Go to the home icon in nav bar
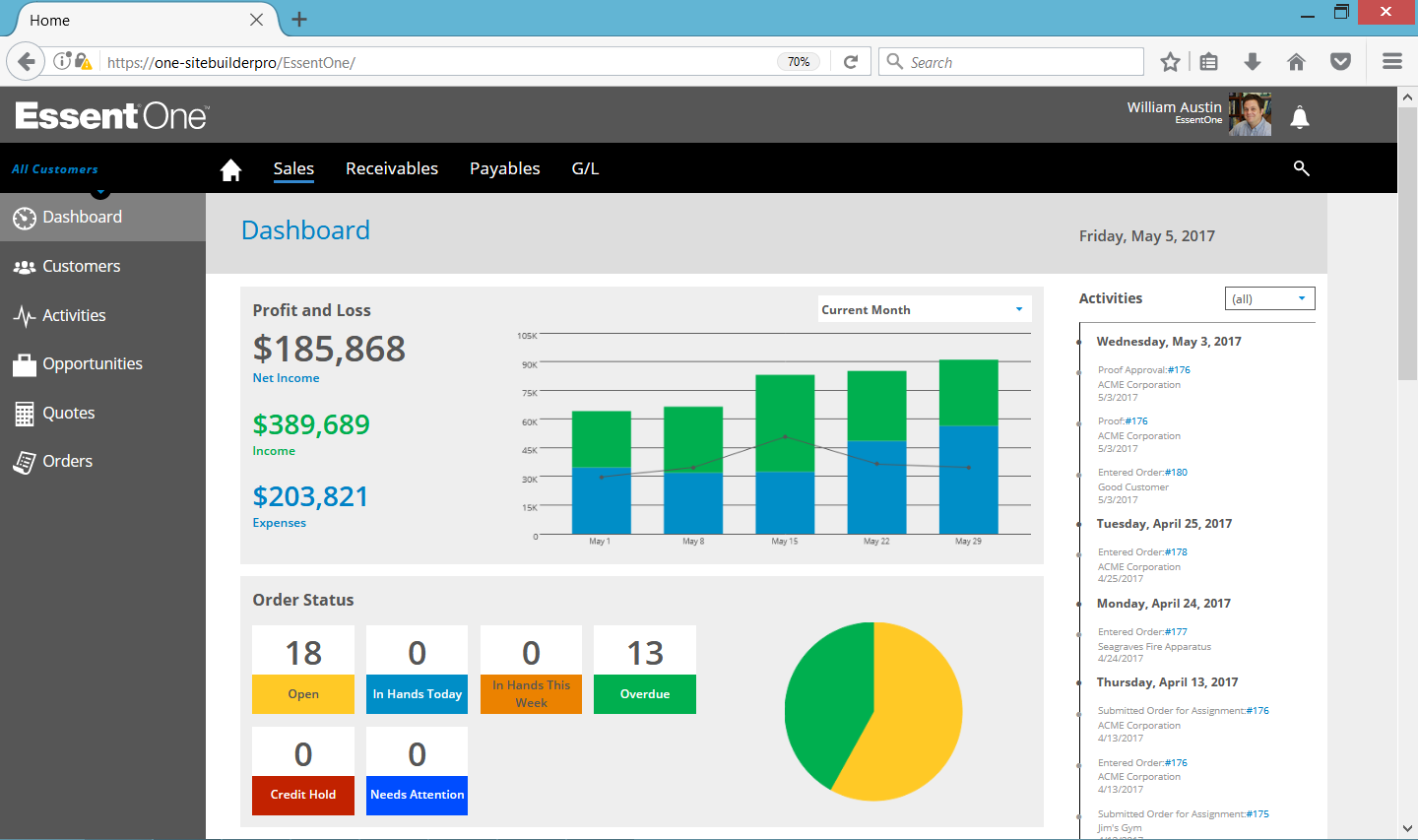The image size is (1418, 840). pyautogui.click(x=230, y=169)
